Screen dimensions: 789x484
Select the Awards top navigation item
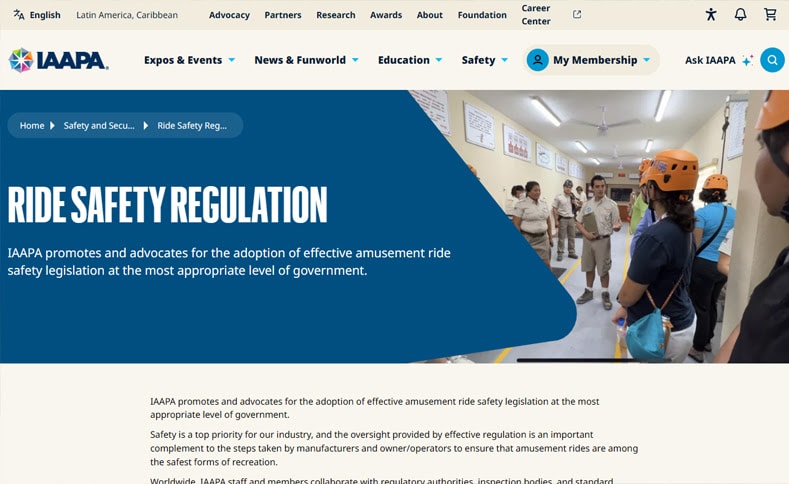click(386, 15)
